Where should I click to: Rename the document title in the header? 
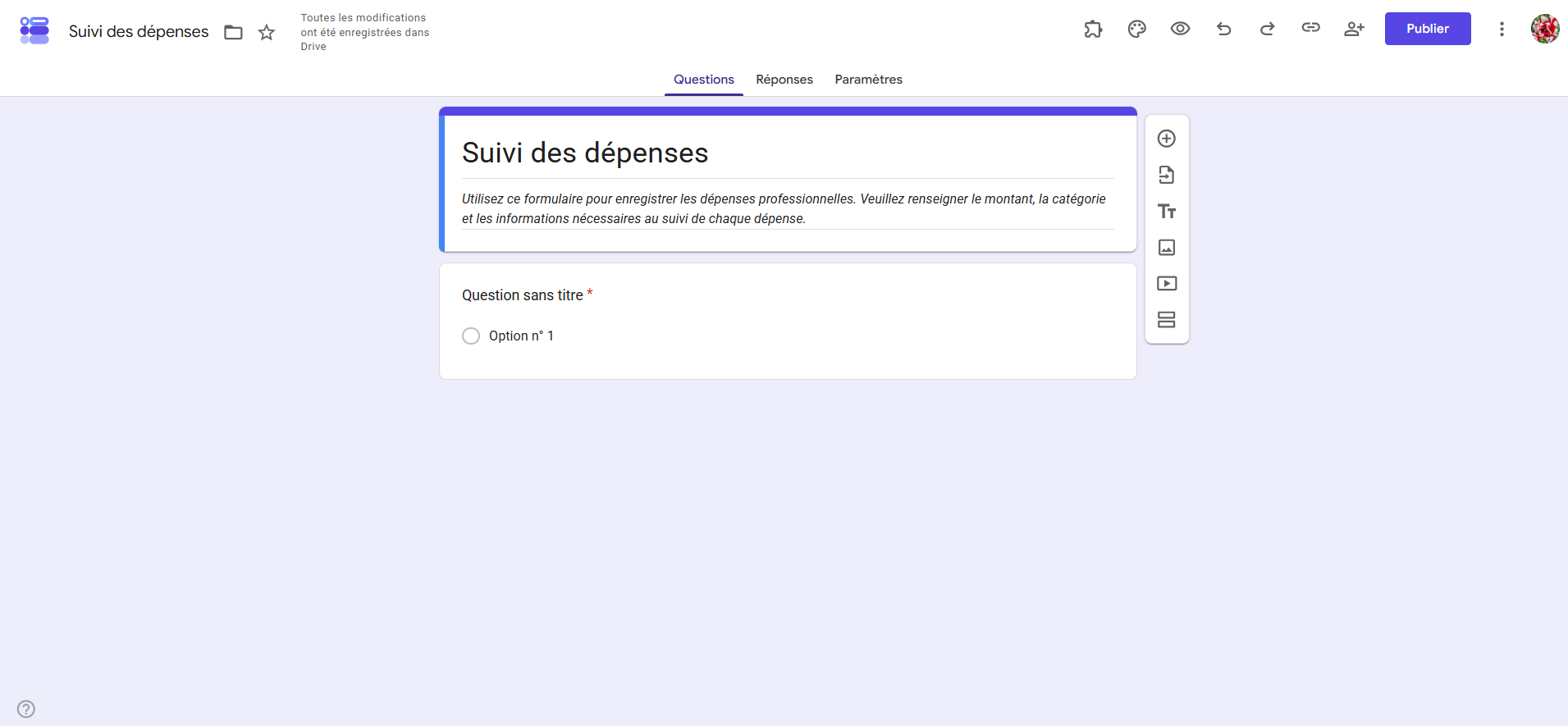[x=139, y=31]
